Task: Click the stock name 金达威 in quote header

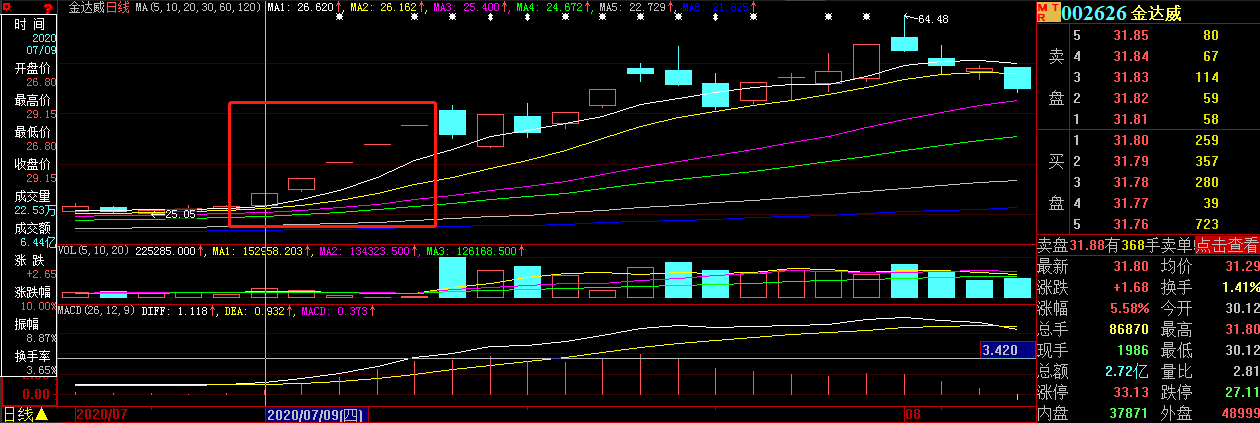Action: click(x=1162, y=13)
